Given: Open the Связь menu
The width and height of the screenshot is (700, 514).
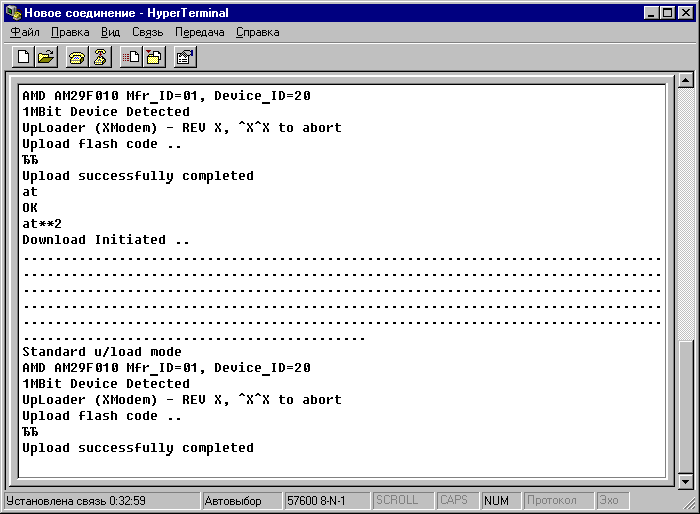Looking at the screenshot, I should [147, 32].
